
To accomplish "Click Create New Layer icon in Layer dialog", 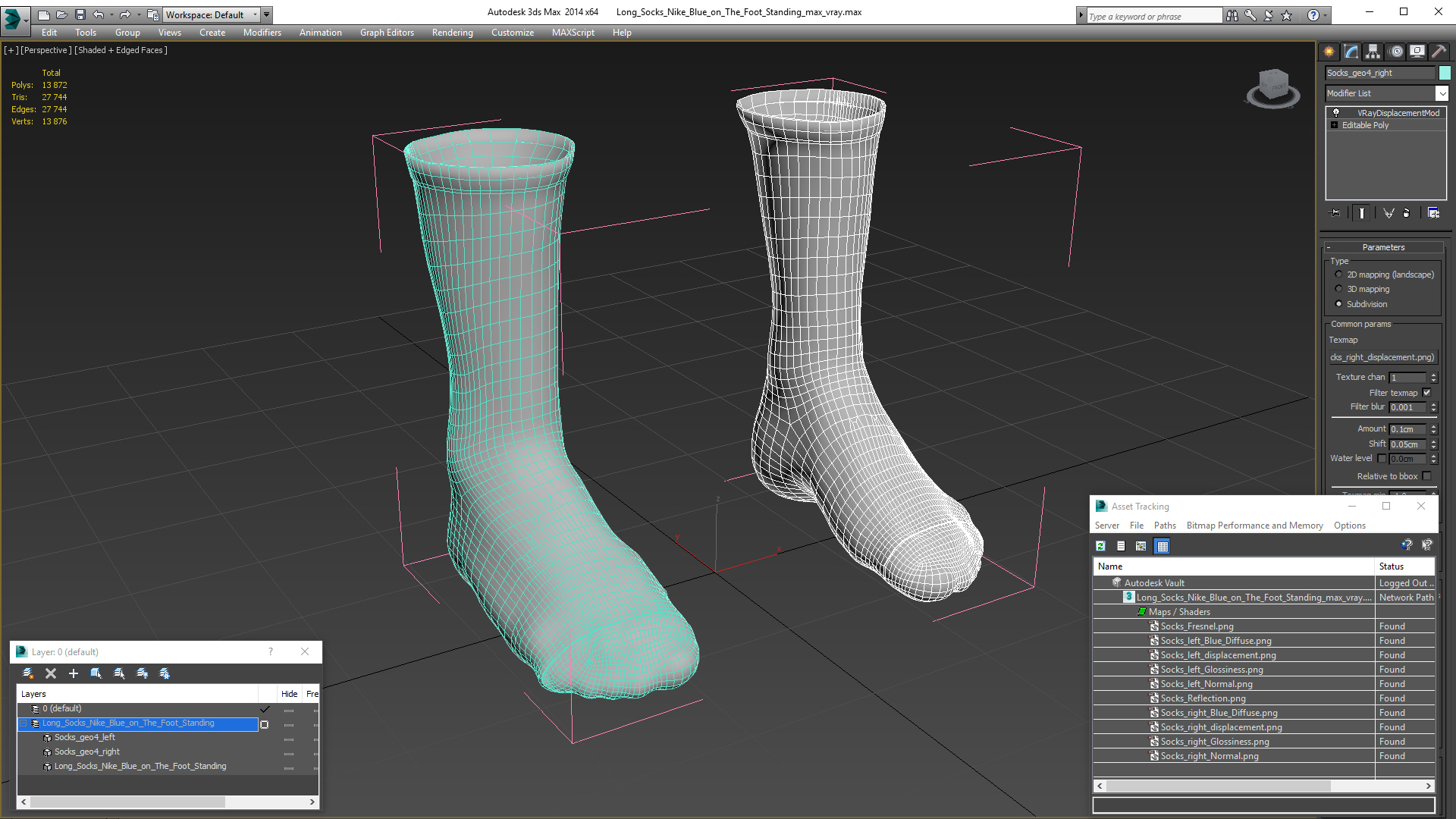I will [x=28, y=673].
